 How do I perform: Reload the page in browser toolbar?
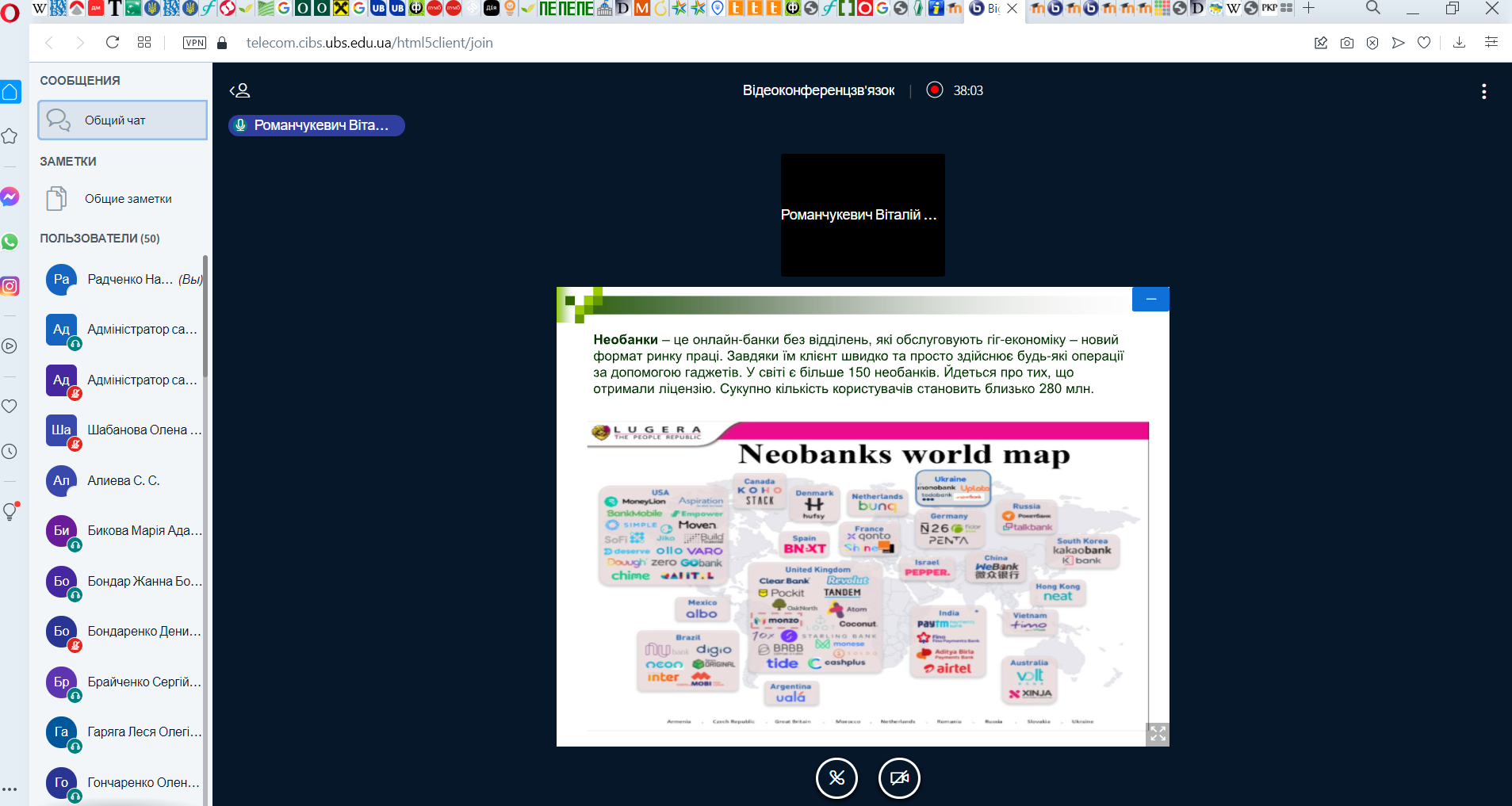pyautogui.click(x=113, y=42)
